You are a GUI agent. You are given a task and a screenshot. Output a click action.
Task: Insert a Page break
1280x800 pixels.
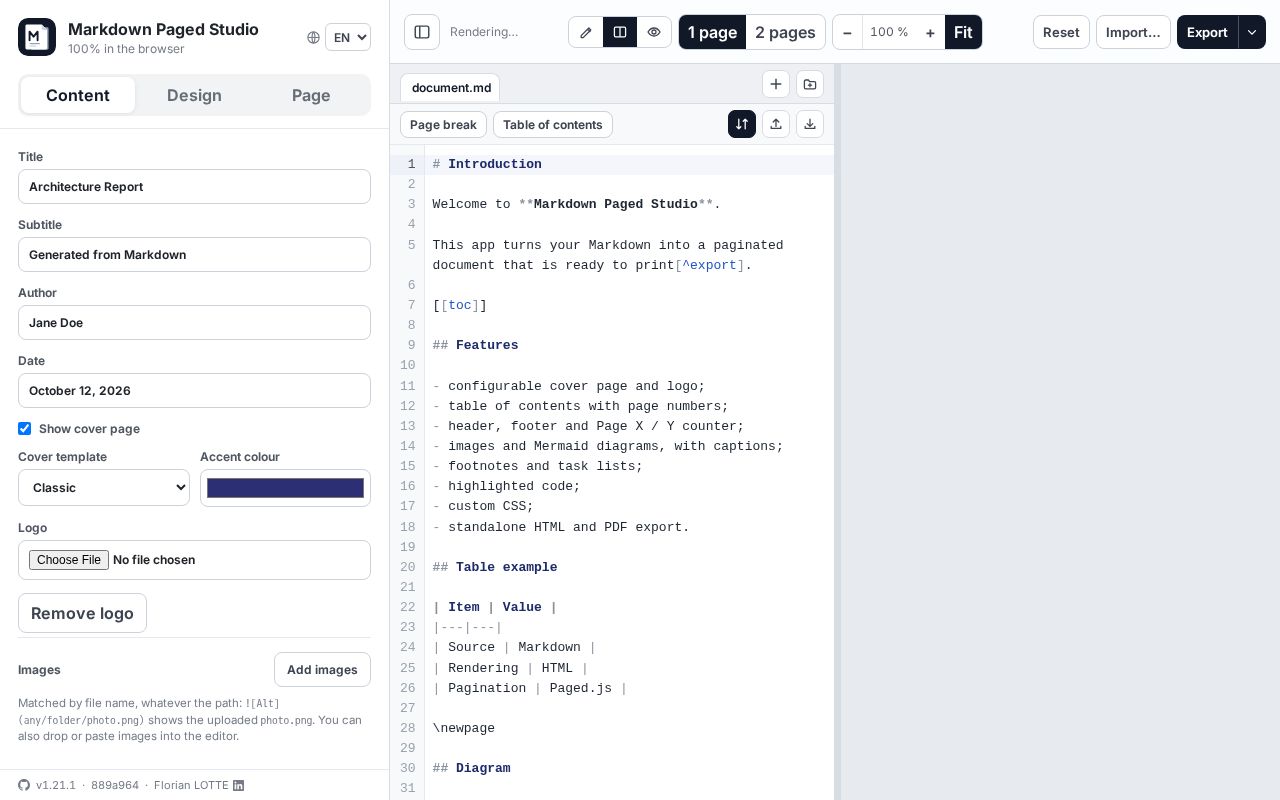coord(443,125)
